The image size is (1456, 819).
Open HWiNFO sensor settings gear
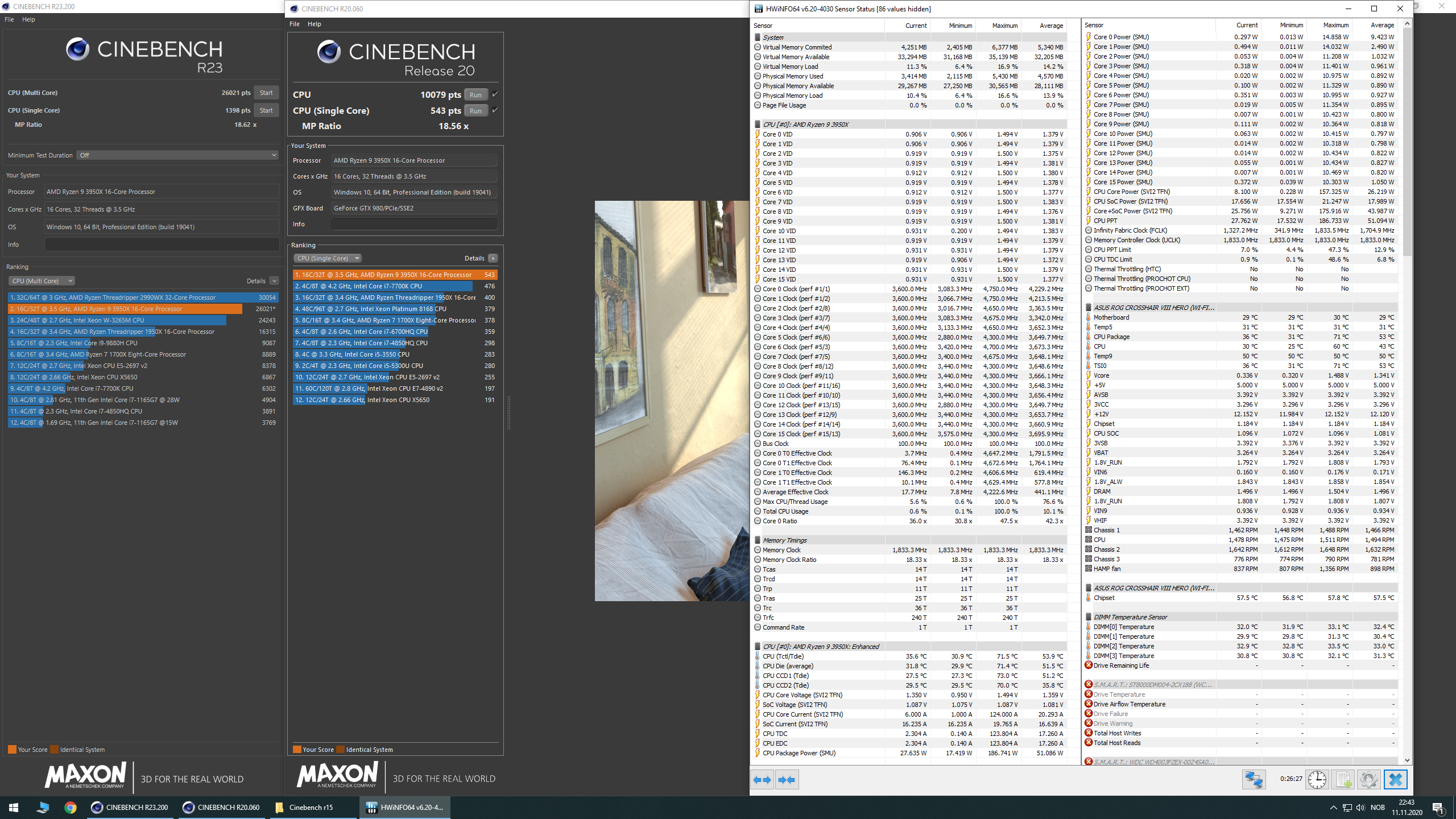(x=1368, y=779)
